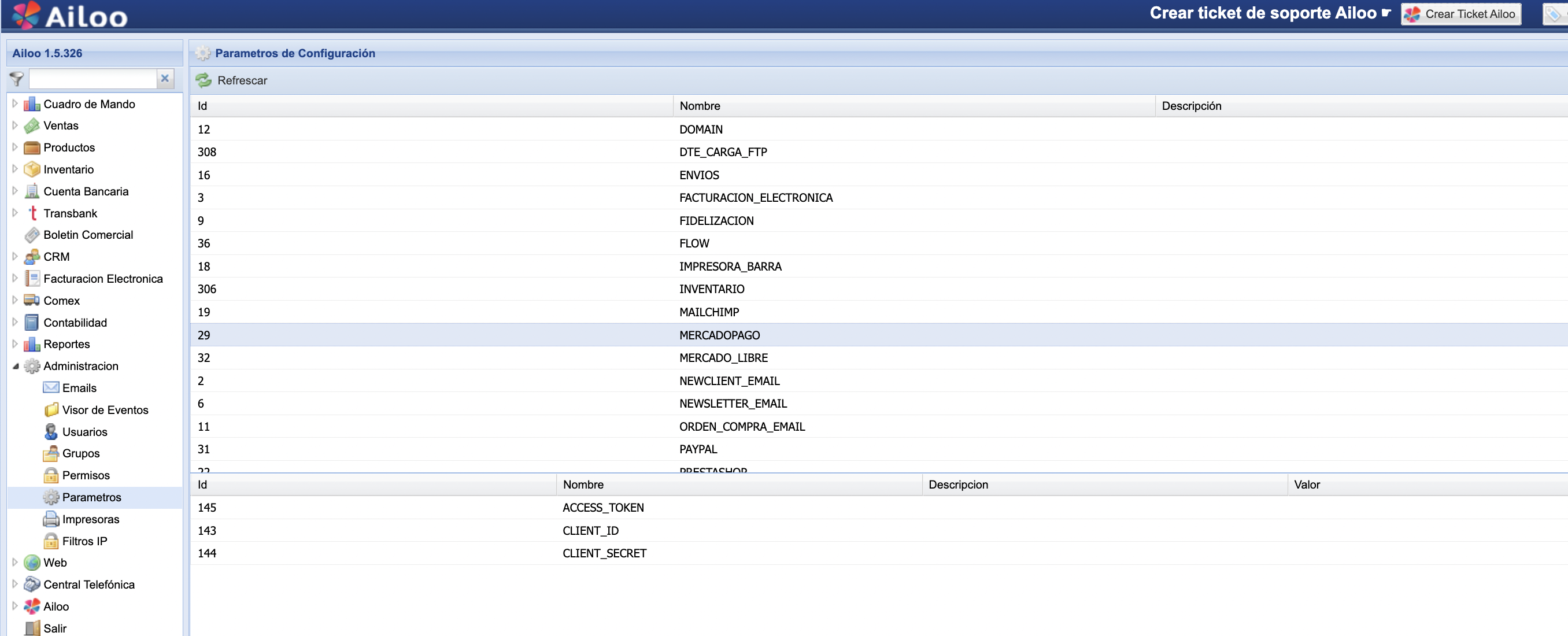Open Visor de Eventos menu item
The height and width of the screenshot is (636, 1568).
105,409
